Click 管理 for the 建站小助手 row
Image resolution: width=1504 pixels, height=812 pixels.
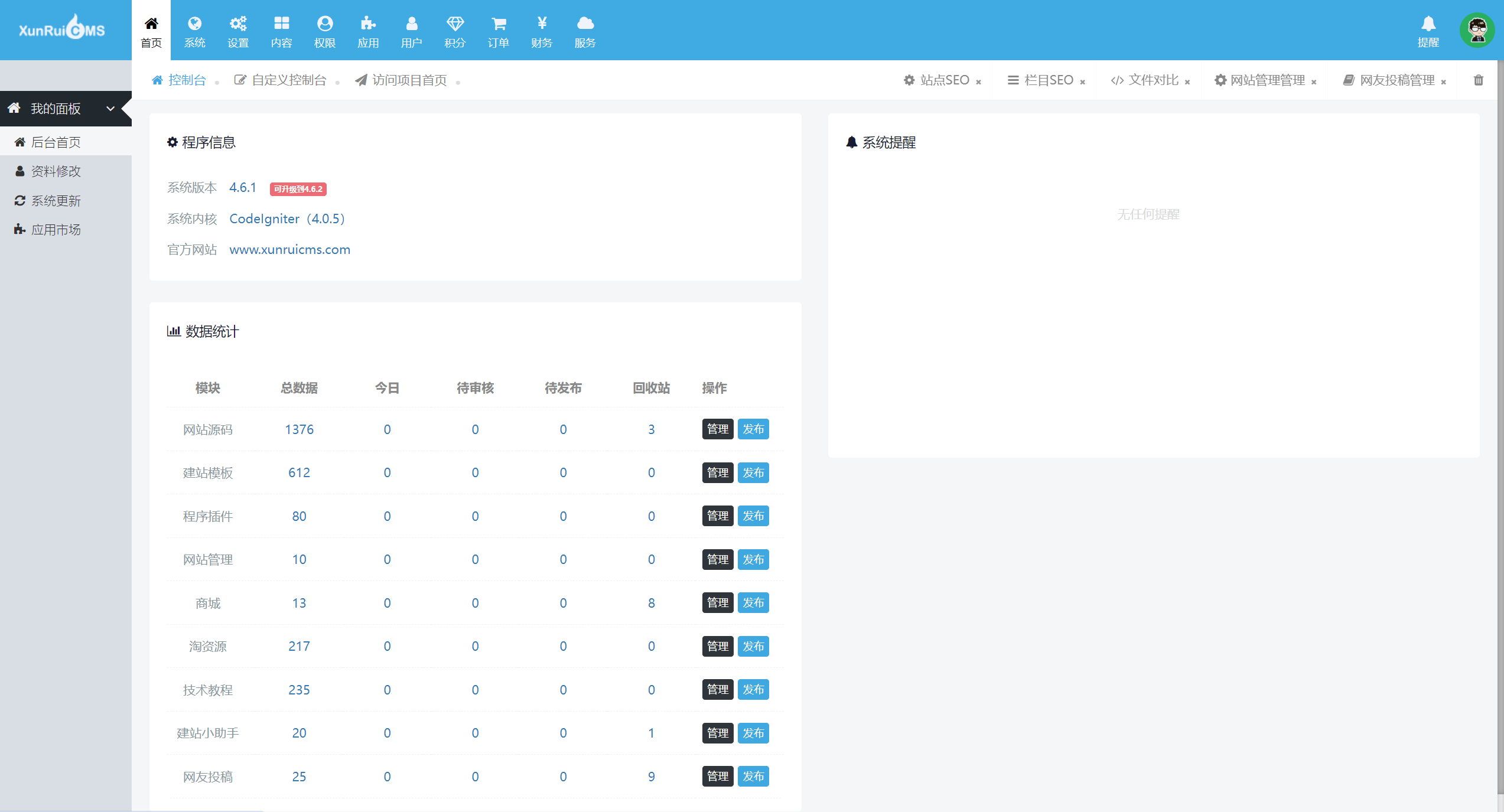coord(718,733)
